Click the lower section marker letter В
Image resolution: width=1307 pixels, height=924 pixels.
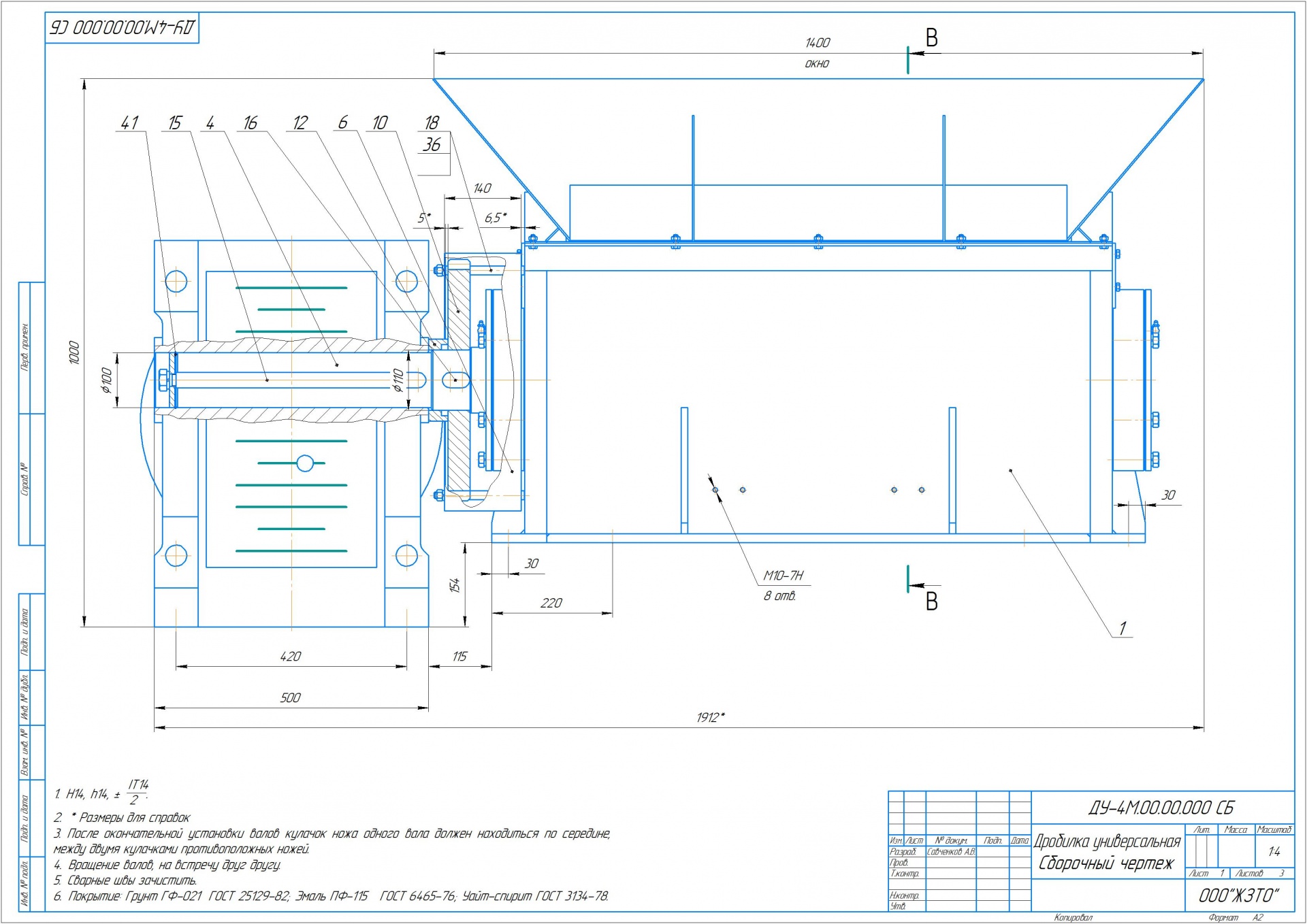coord(932,601)
